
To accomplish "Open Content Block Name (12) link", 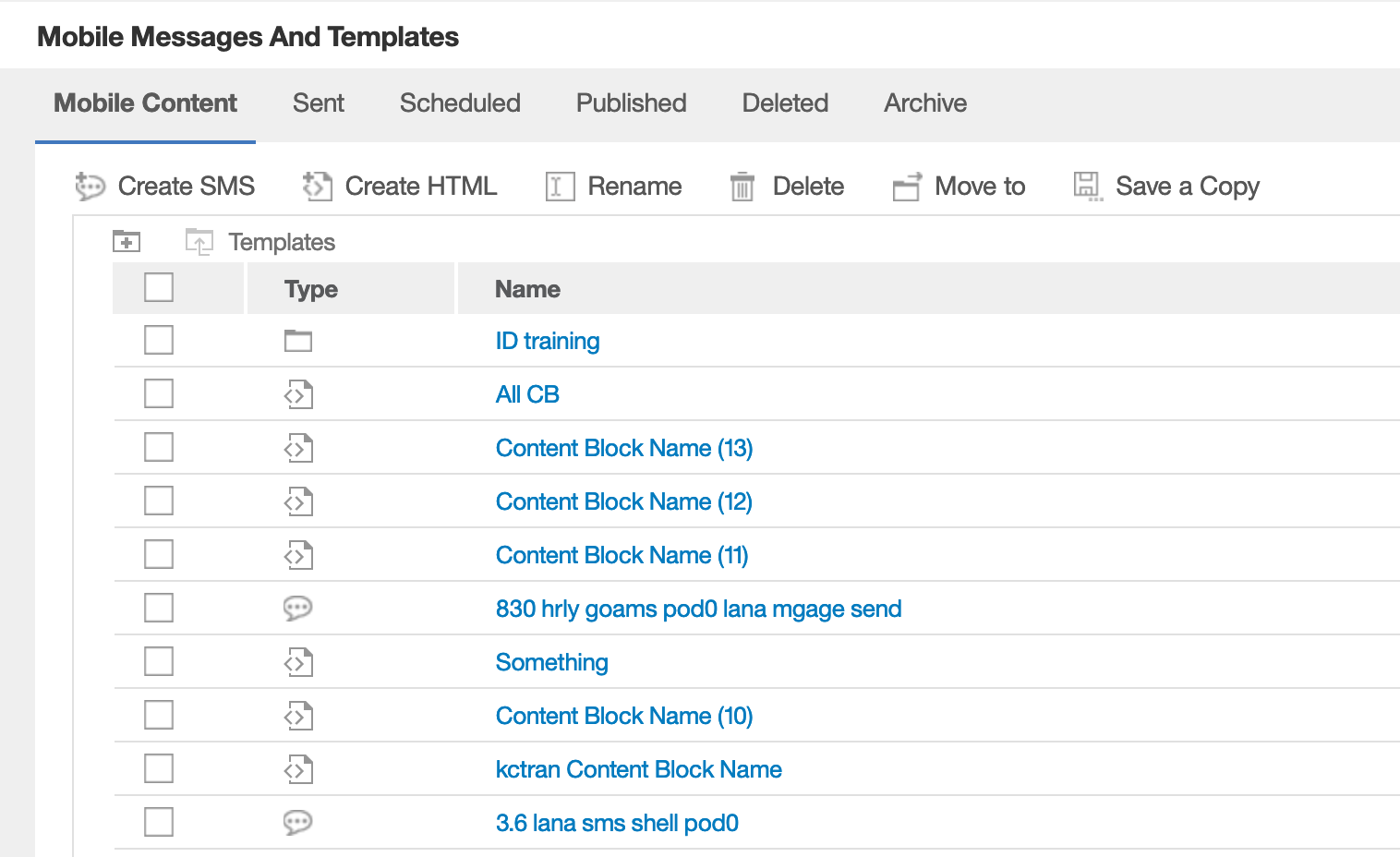I will [x=624, y=501].
